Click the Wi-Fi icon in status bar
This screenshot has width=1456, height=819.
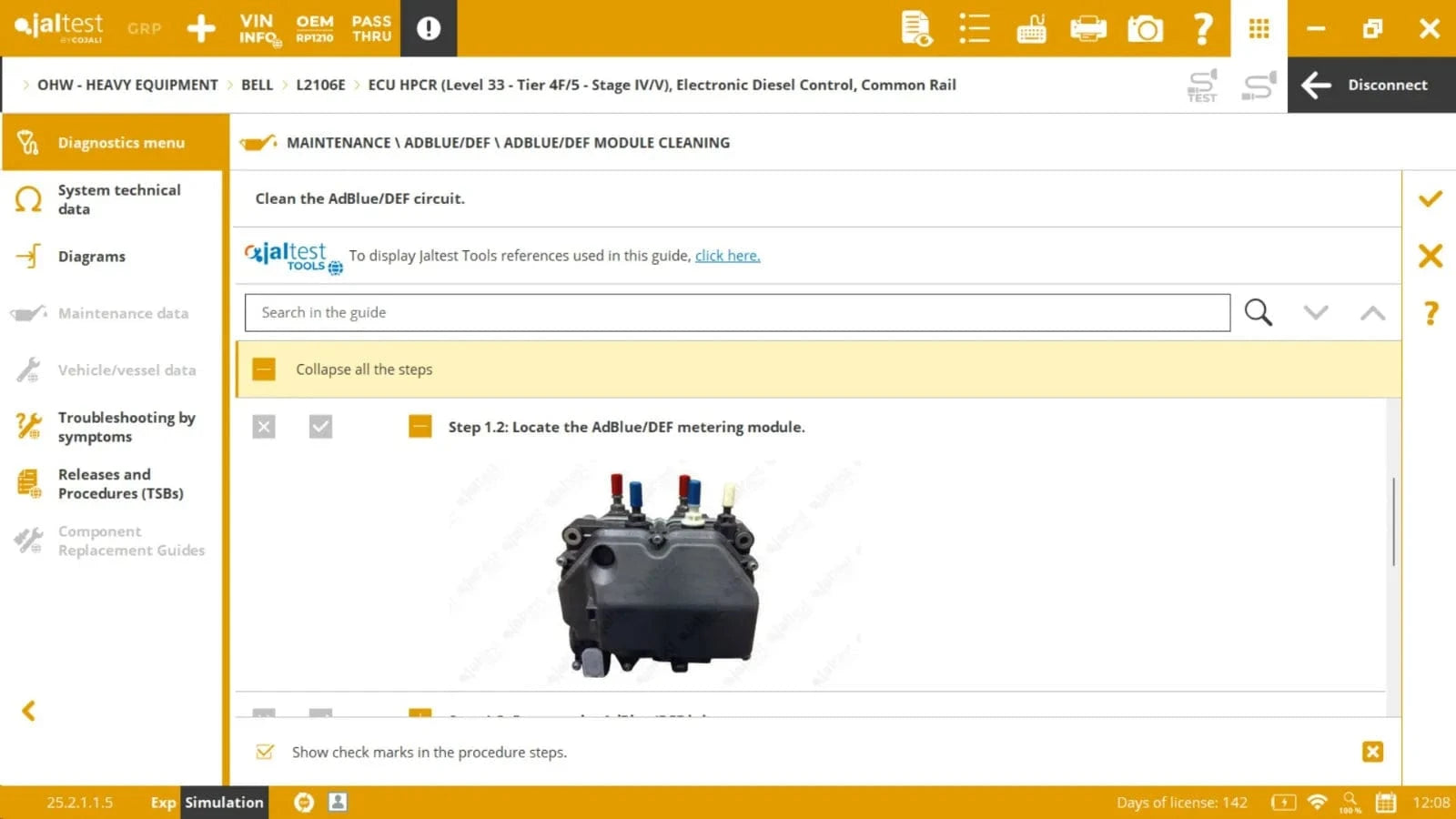coord(1317,802)
